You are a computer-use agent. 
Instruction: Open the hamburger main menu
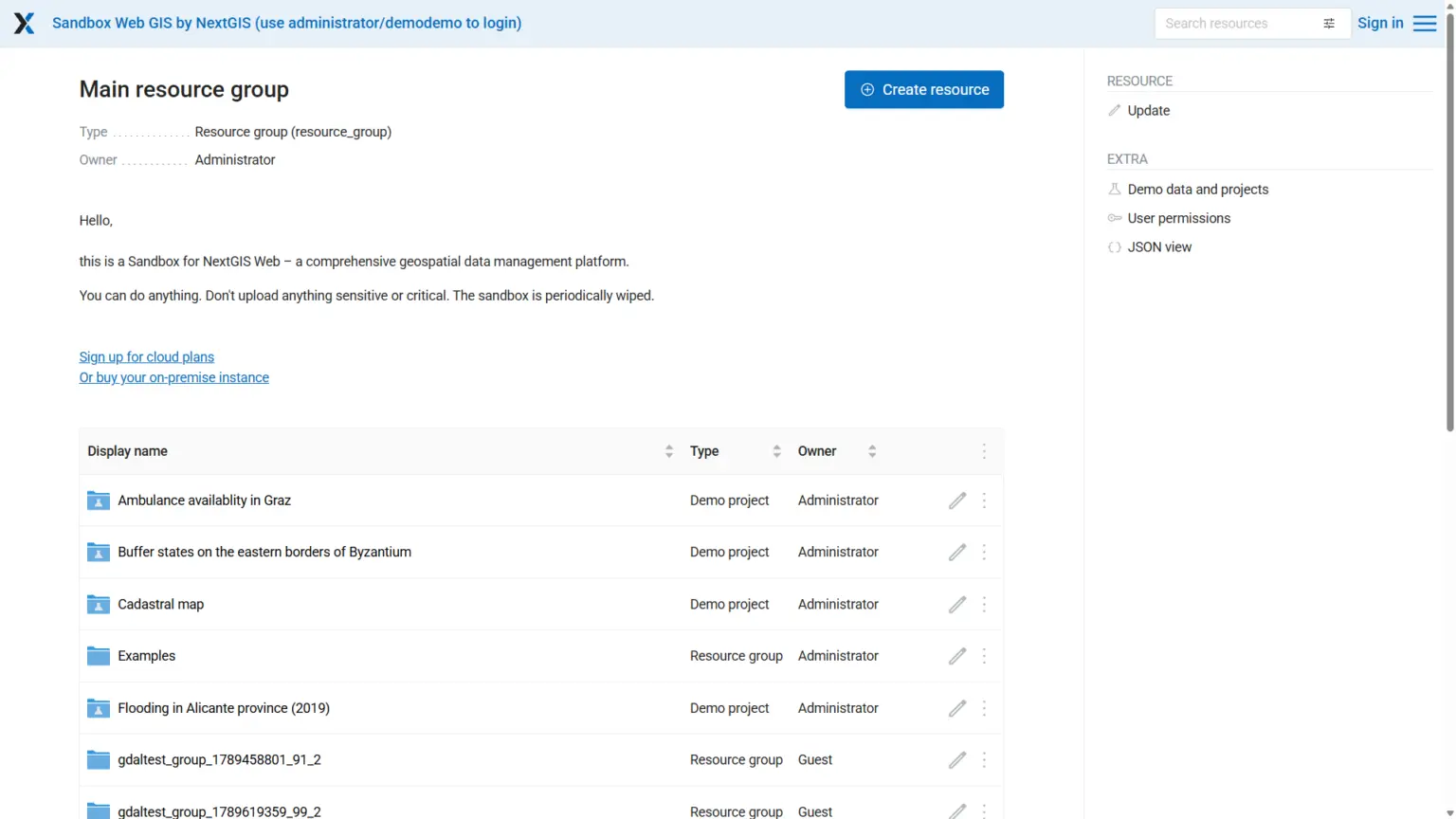pos(1425,23)
